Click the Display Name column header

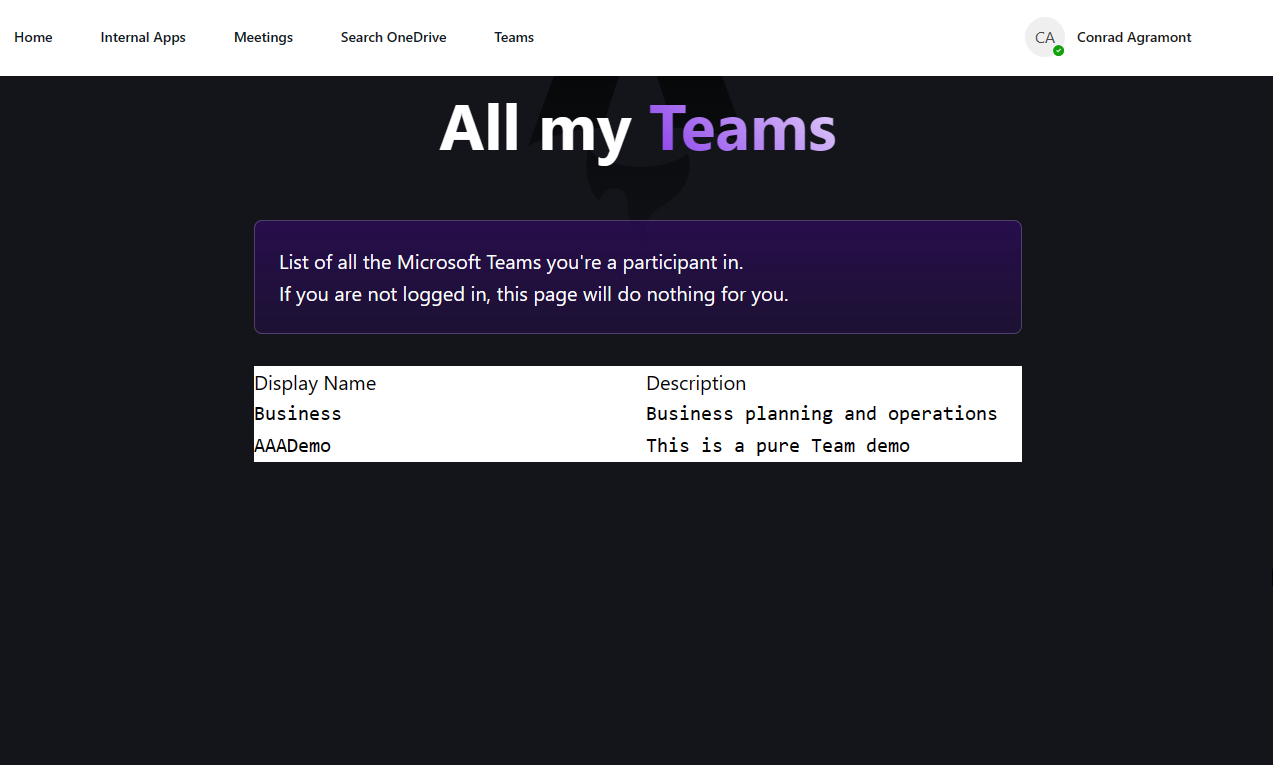[x=315, y=383]
